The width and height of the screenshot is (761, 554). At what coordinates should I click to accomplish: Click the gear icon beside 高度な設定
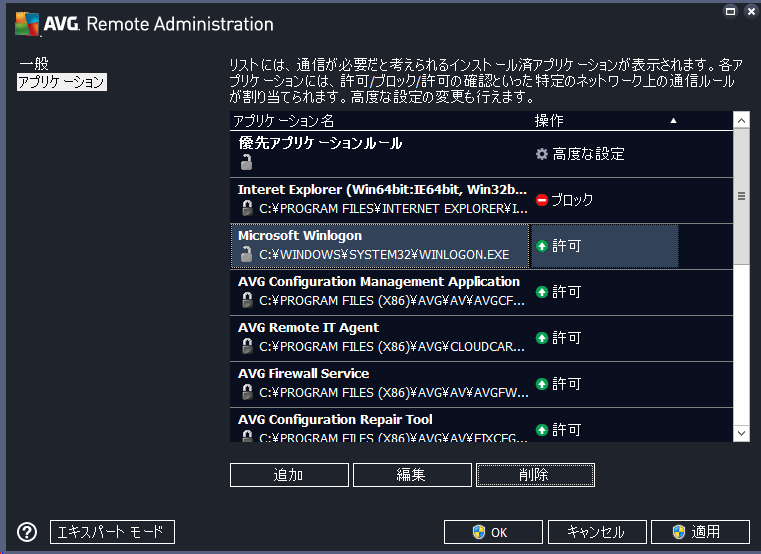coord(542,154)
